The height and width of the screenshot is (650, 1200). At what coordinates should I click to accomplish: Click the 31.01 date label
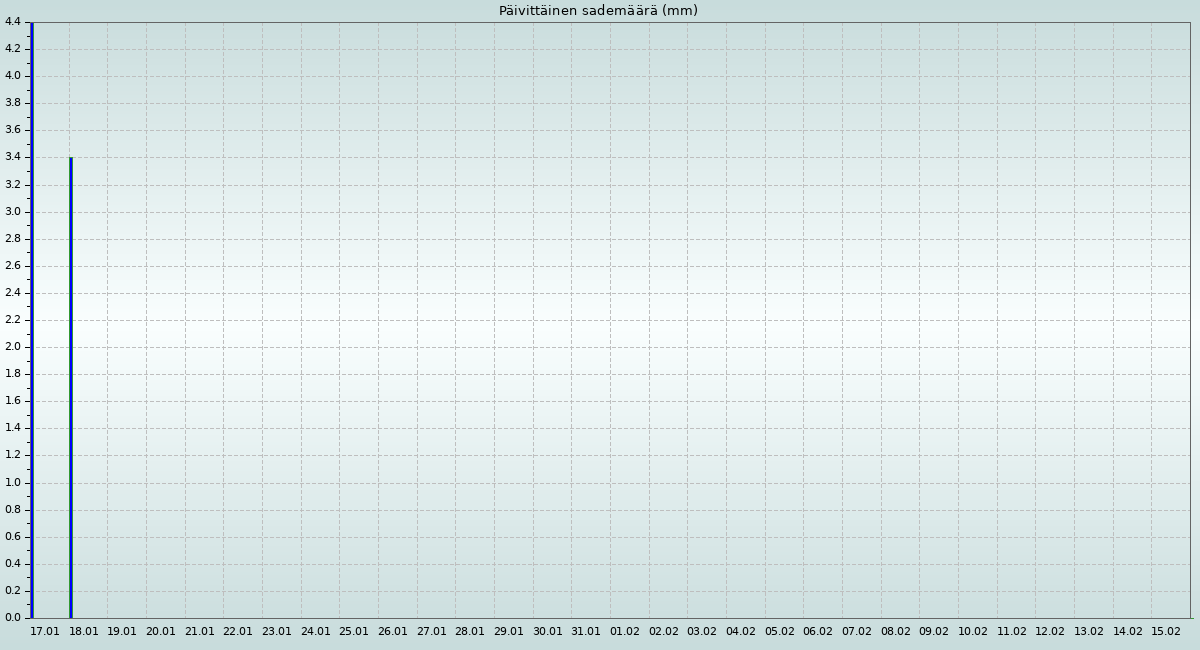[x=586, y=632]
